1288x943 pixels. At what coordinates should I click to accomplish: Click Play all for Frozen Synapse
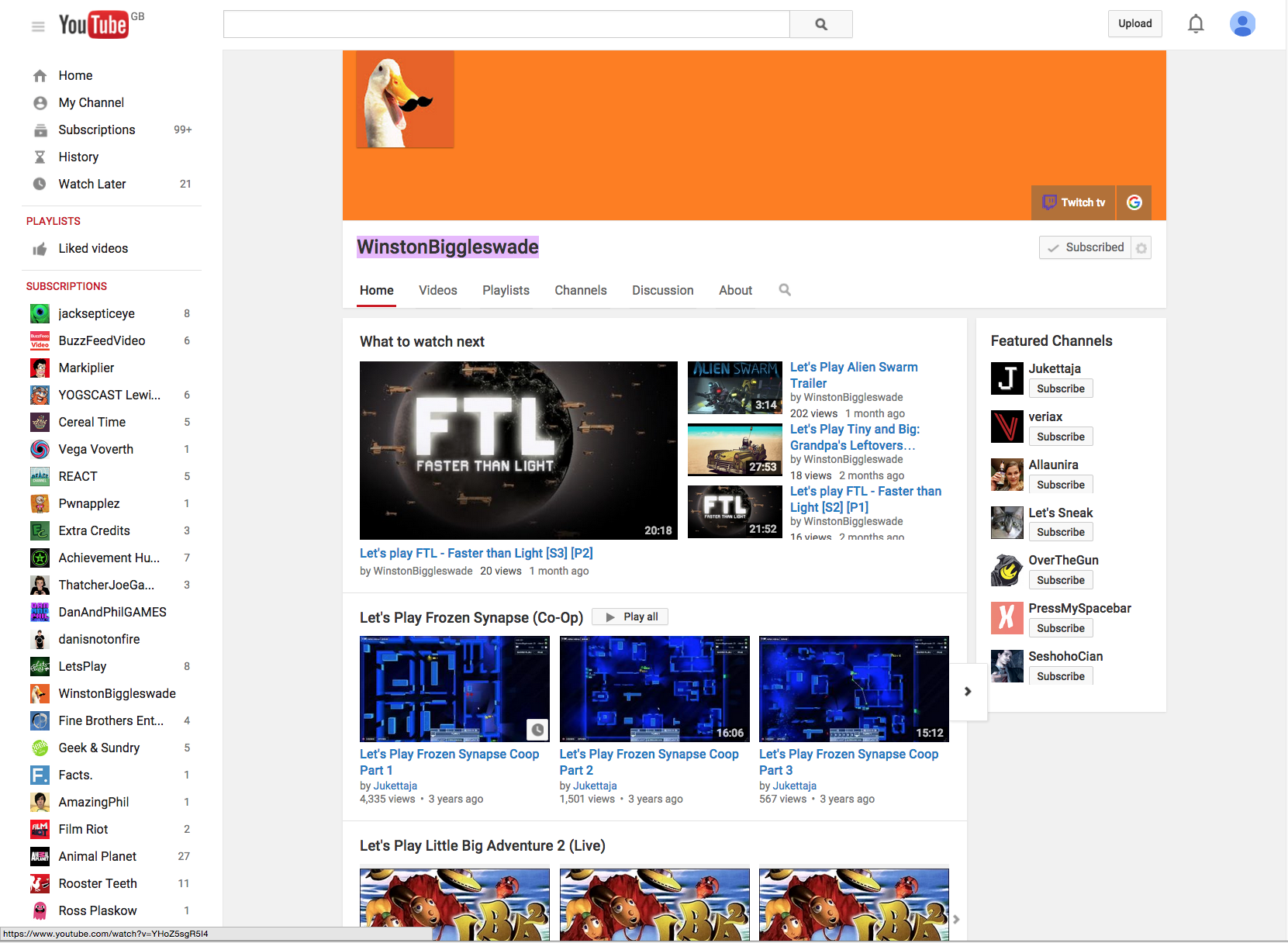pos(630,617)
